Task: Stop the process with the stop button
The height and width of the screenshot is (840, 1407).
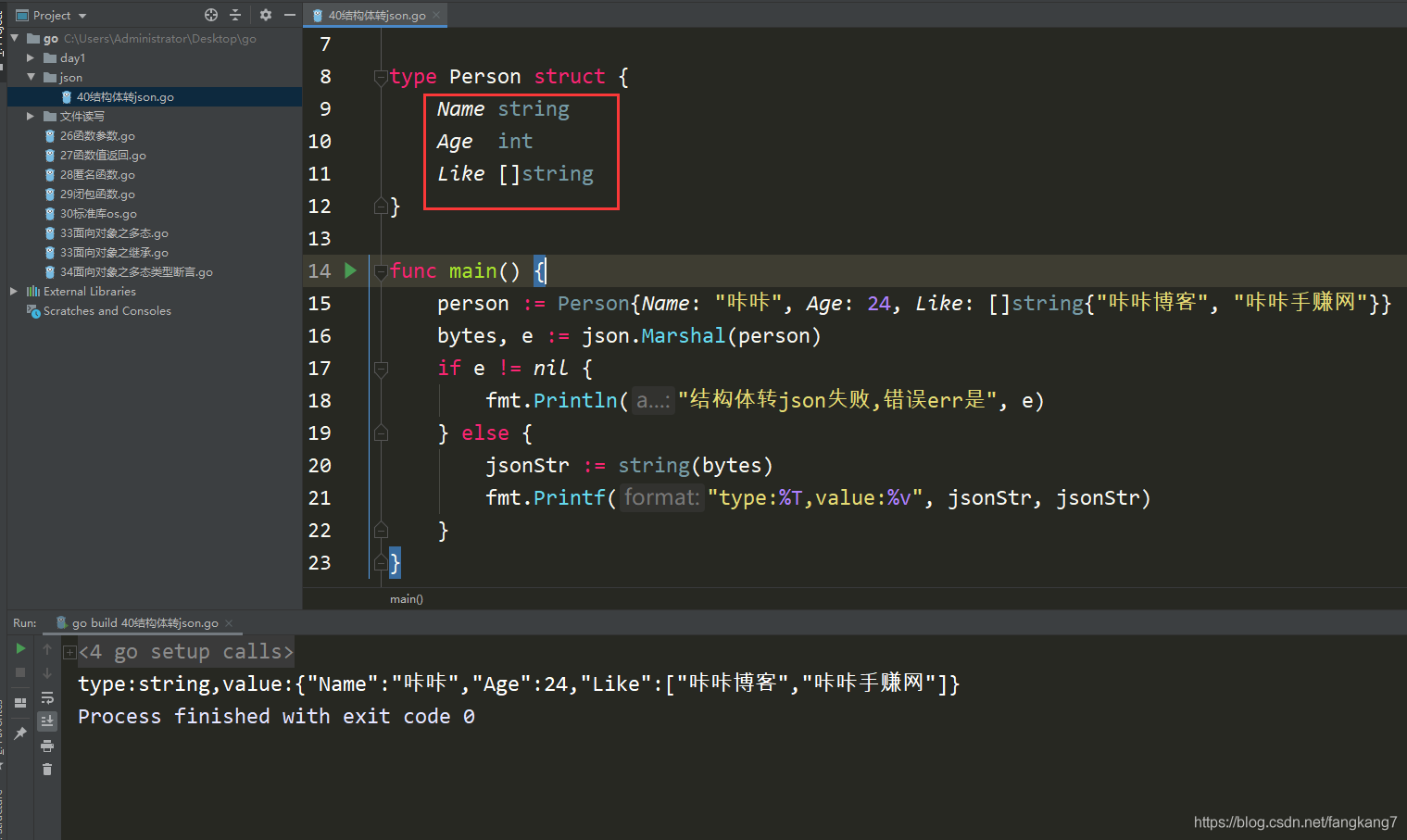Action: click(x=21, y=672)
